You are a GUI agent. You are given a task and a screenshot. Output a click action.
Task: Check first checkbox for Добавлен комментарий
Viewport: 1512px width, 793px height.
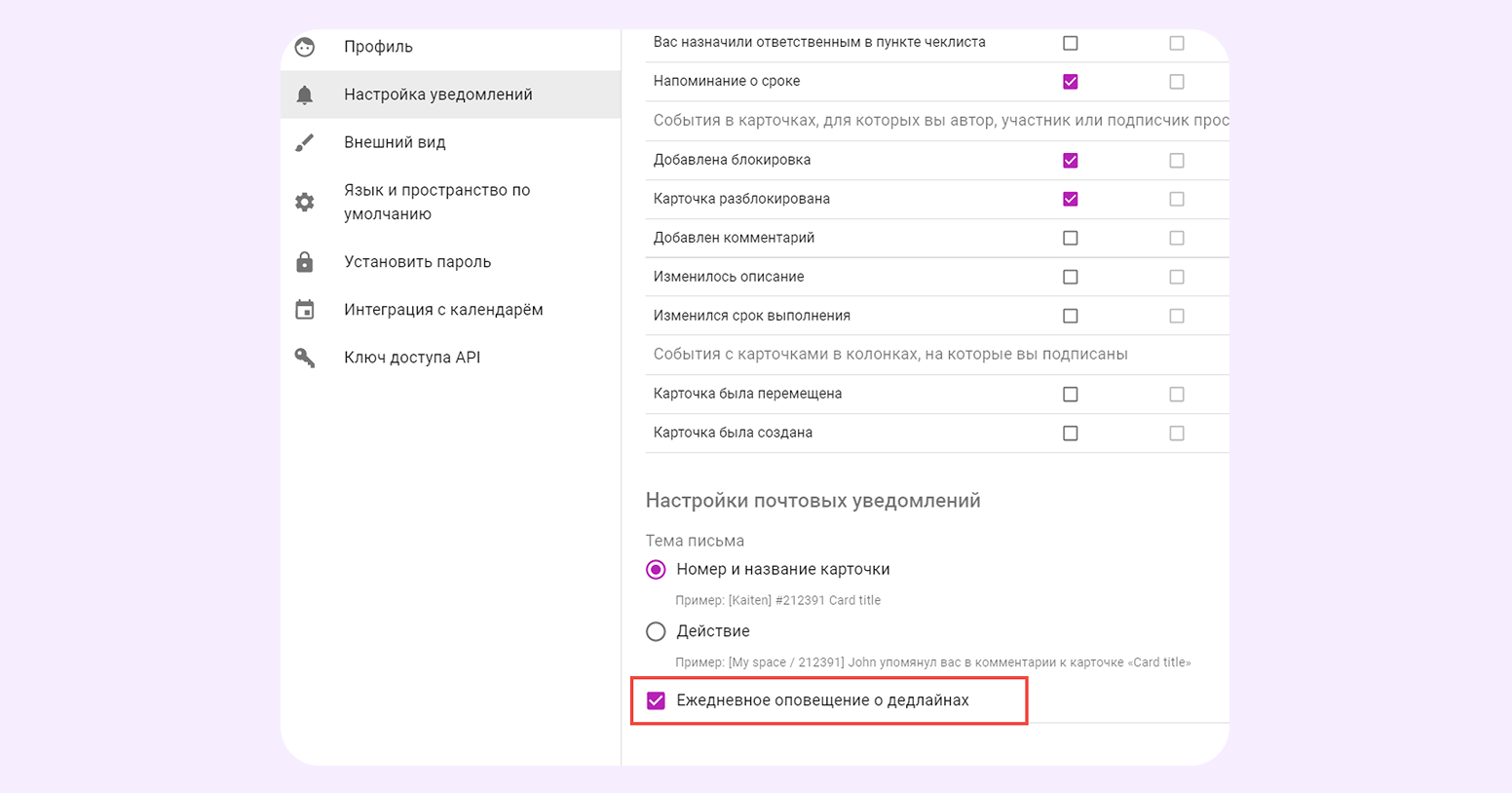click(x=1071, y=238)
